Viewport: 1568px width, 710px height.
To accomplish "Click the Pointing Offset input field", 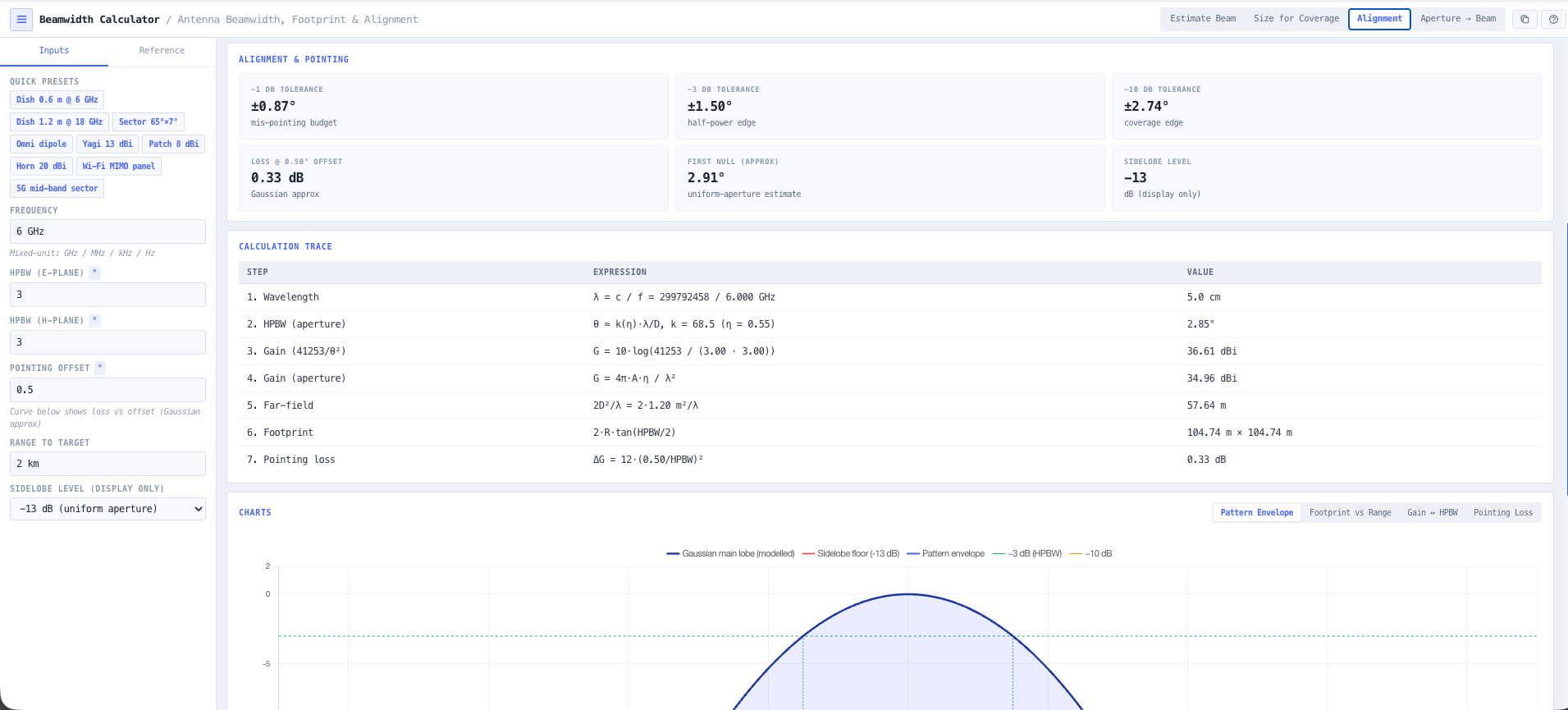I will click(x=107, y=390).
